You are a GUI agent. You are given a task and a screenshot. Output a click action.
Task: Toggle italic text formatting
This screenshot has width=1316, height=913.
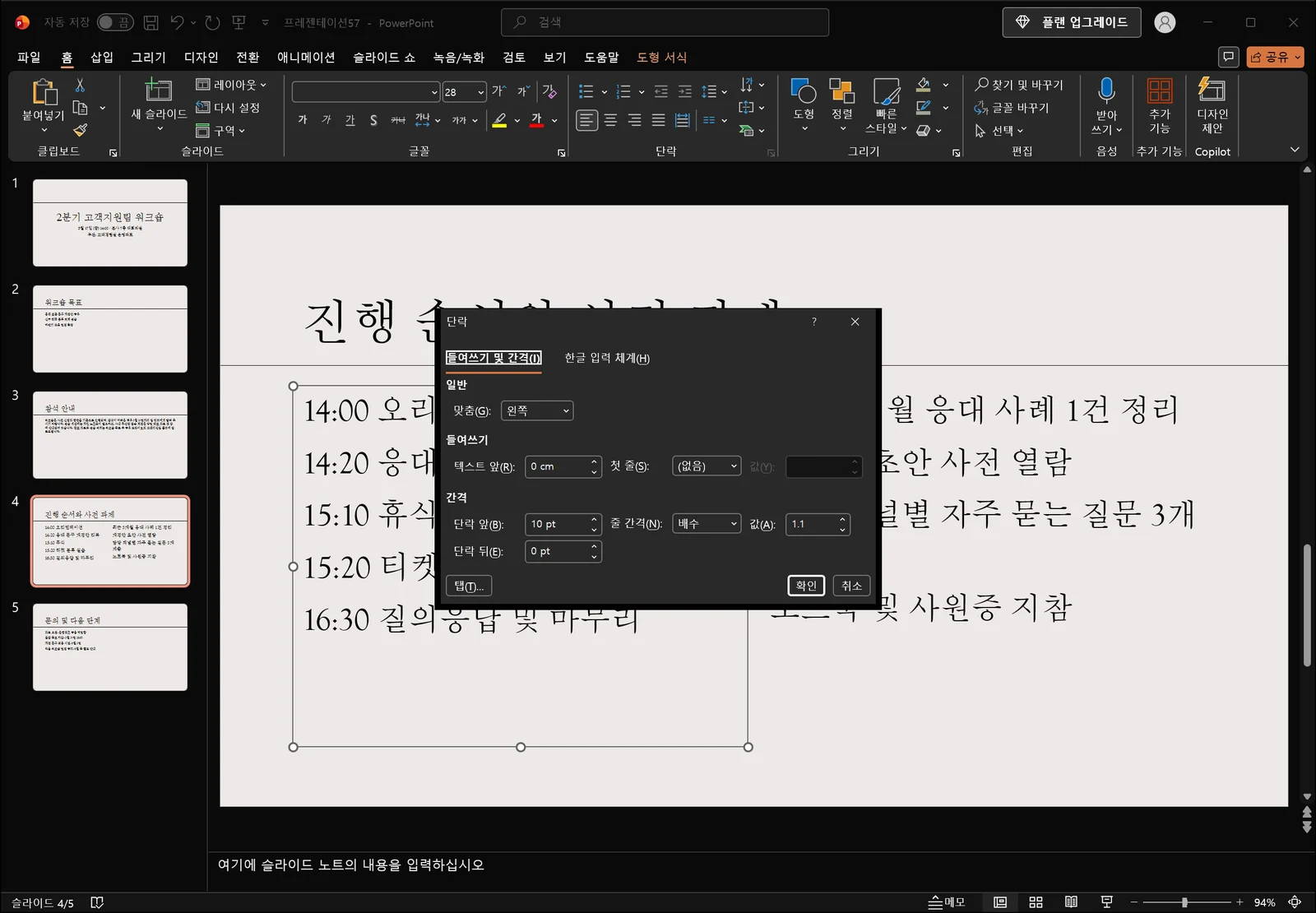click(327, 120)
